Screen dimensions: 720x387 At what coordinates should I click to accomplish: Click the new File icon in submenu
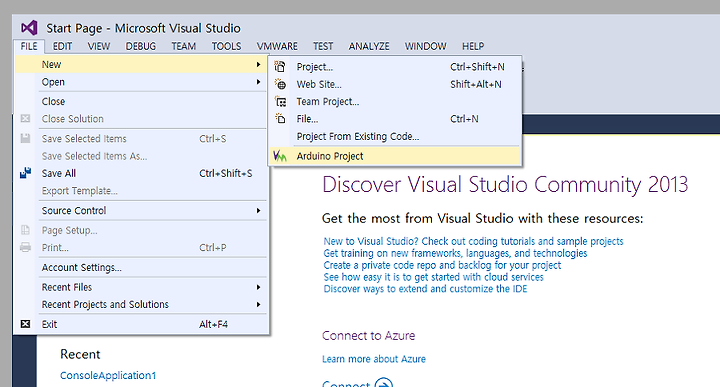(280, 119)
